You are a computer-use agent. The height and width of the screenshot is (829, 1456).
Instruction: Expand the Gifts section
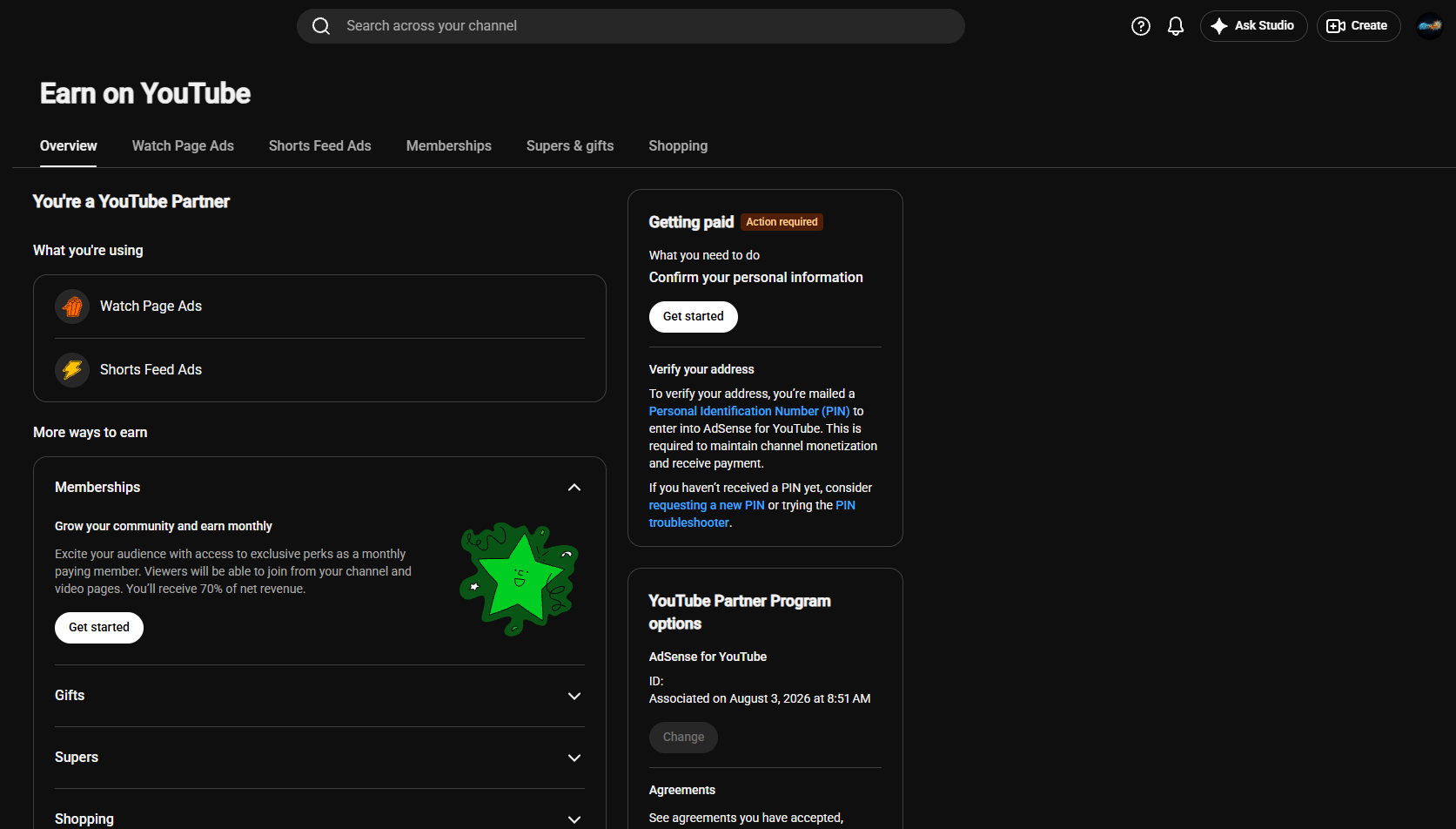click(x=574, y=696)
